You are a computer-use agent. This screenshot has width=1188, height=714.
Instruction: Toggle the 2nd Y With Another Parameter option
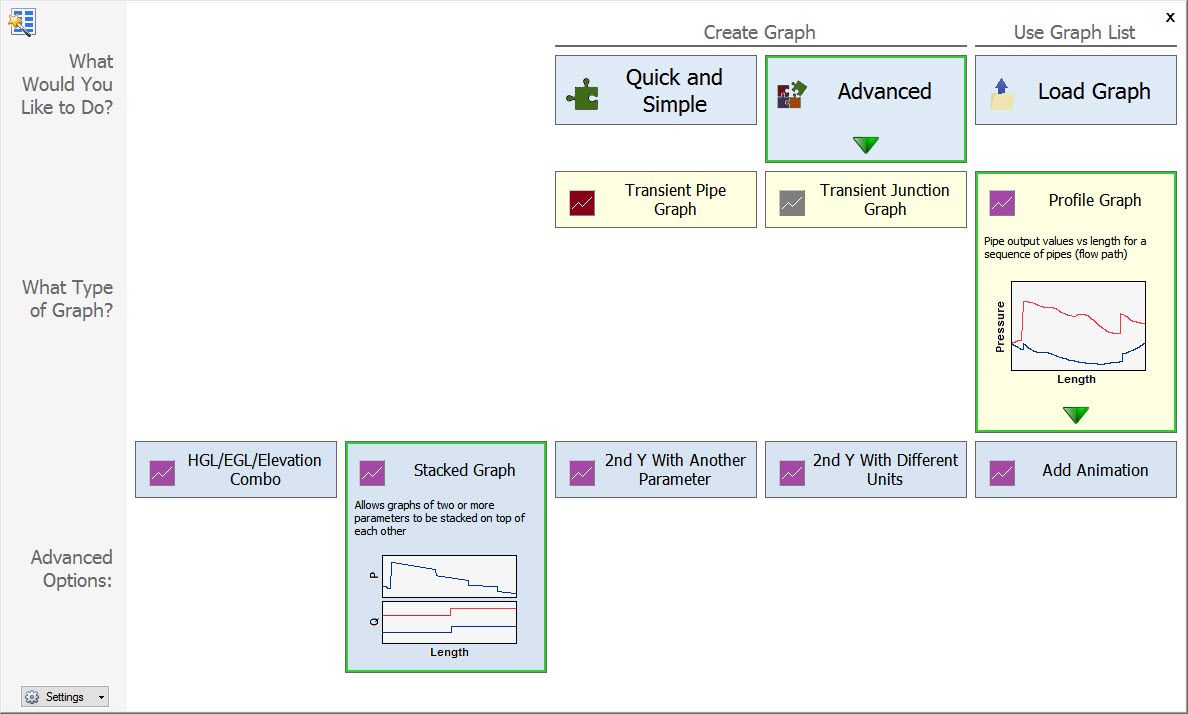(x=655, y=468)
